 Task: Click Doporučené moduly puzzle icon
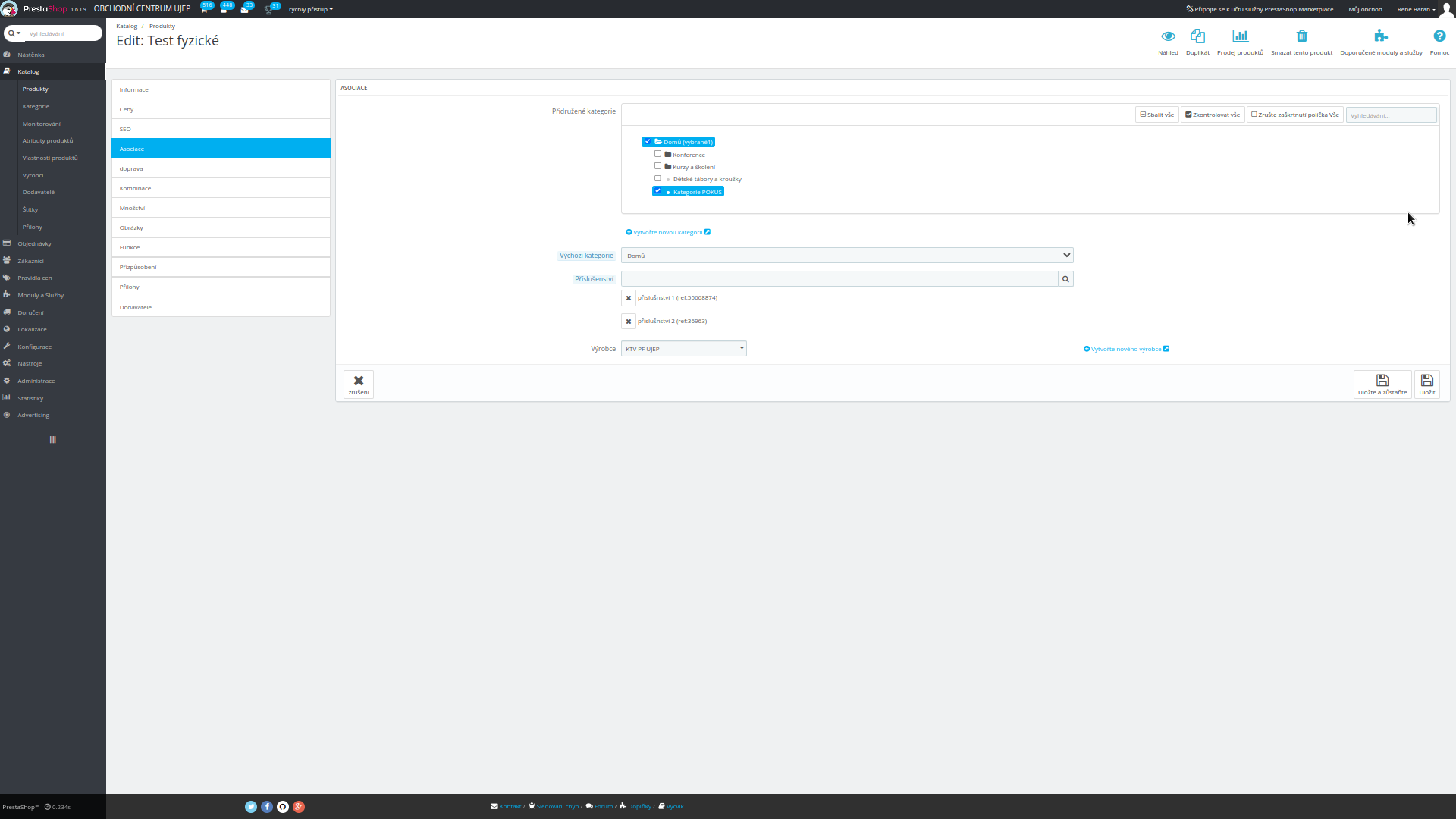pos(1380,36)
